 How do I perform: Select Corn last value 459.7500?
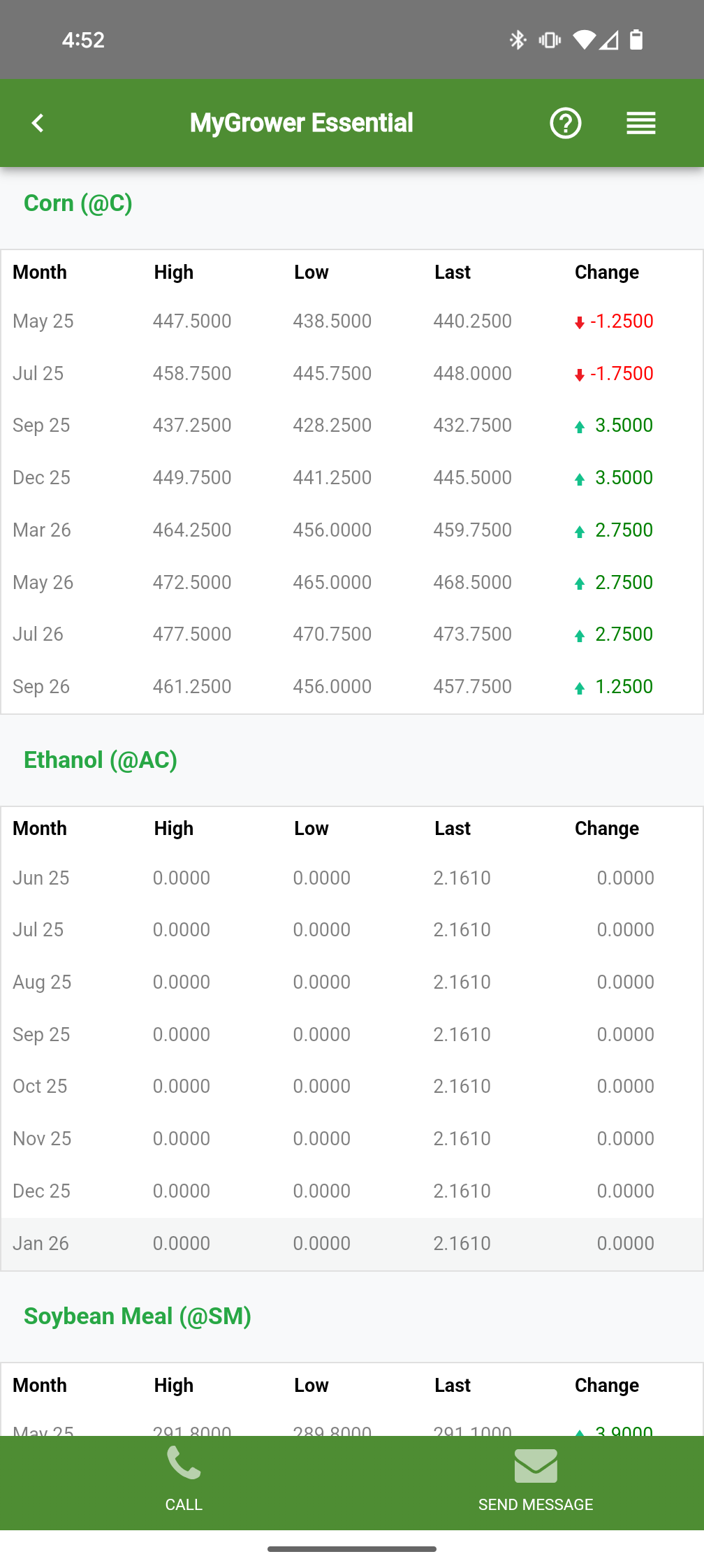pos(473,530)
